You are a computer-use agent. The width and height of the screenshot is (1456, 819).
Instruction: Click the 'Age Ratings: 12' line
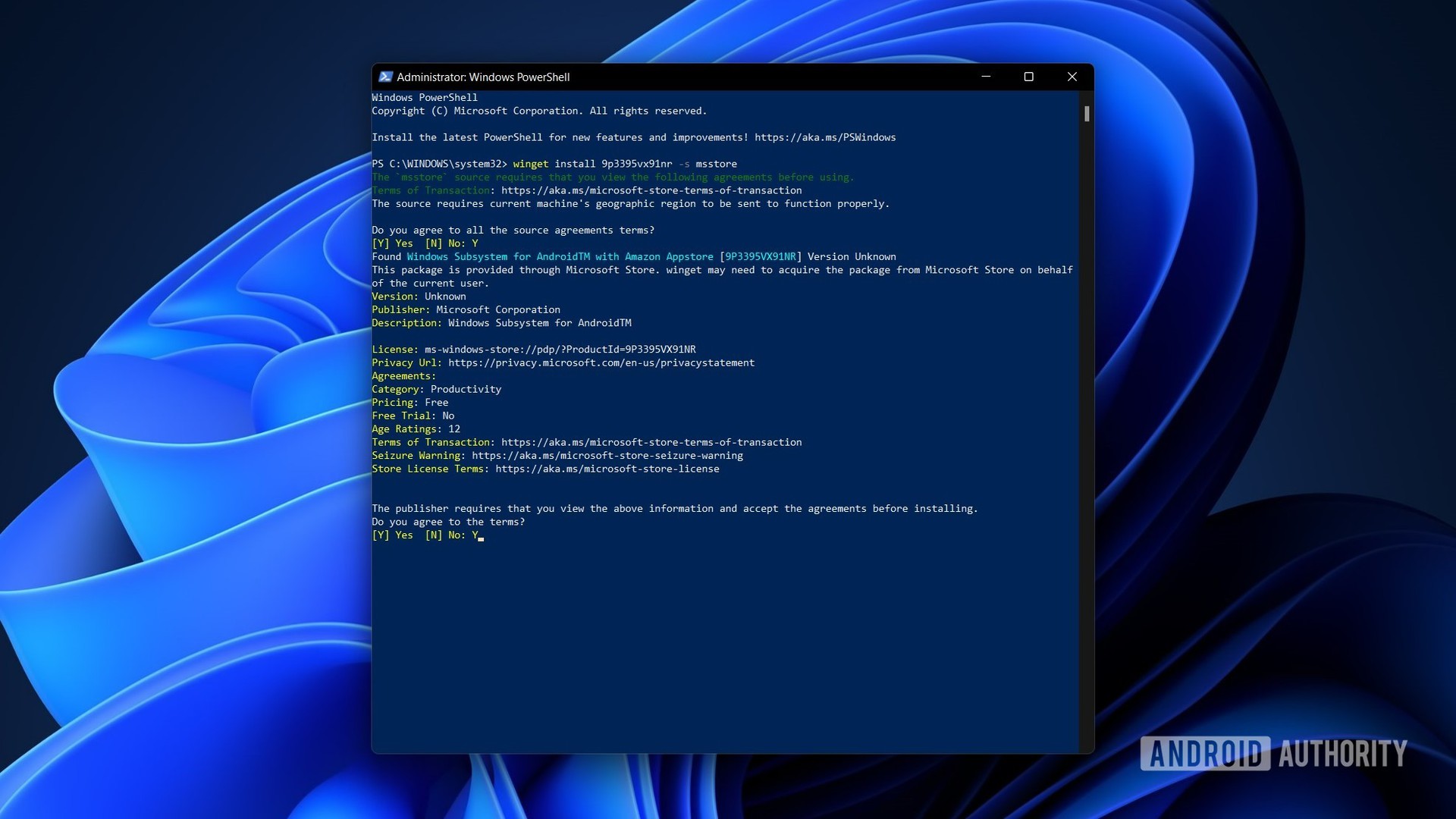coord(416,429)
